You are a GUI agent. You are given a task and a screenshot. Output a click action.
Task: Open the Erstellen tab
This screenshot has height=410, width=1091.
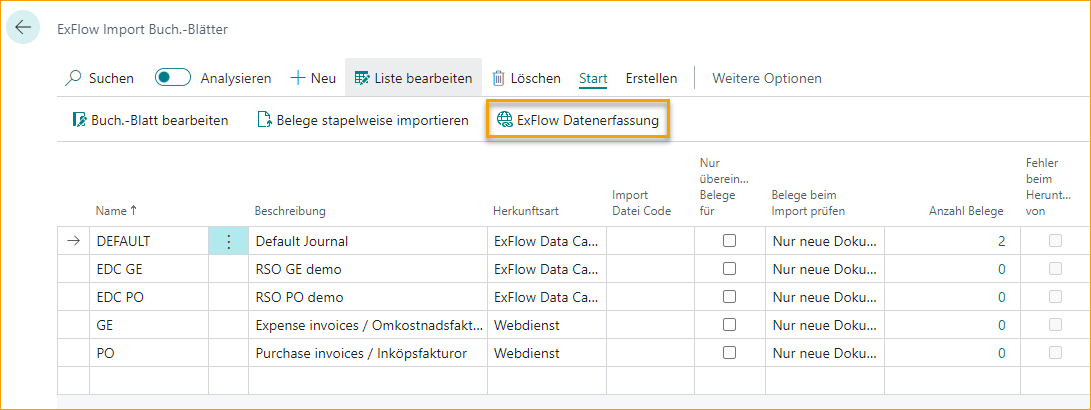click(651, 78)
